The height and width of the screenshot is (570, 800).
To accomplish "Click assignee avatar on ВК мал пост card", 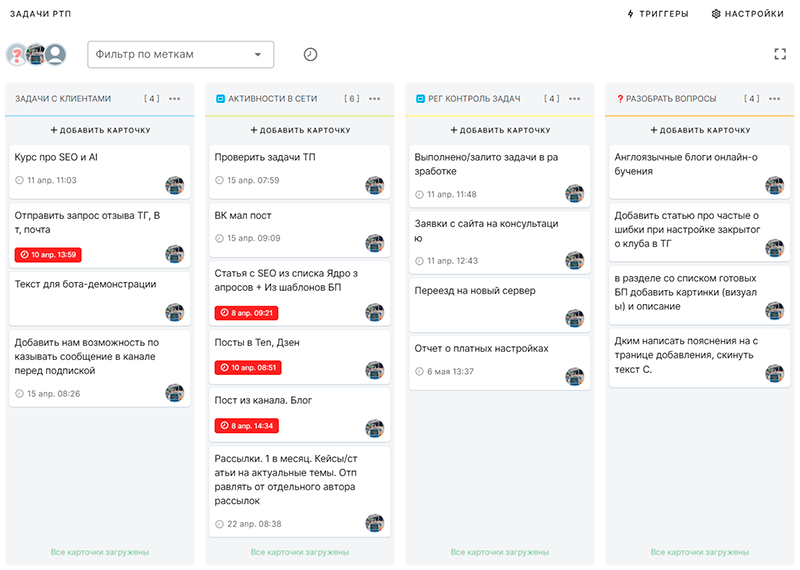I will point(375,243).
